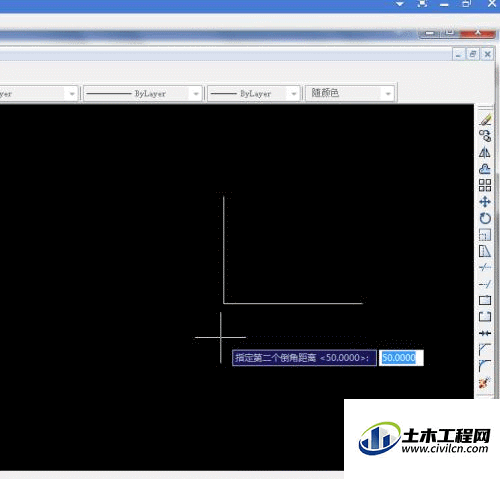Screen dimensions: 500x479
Task: Select the Fillet tool
Action: pyautogui.click(x=485, y=366)
